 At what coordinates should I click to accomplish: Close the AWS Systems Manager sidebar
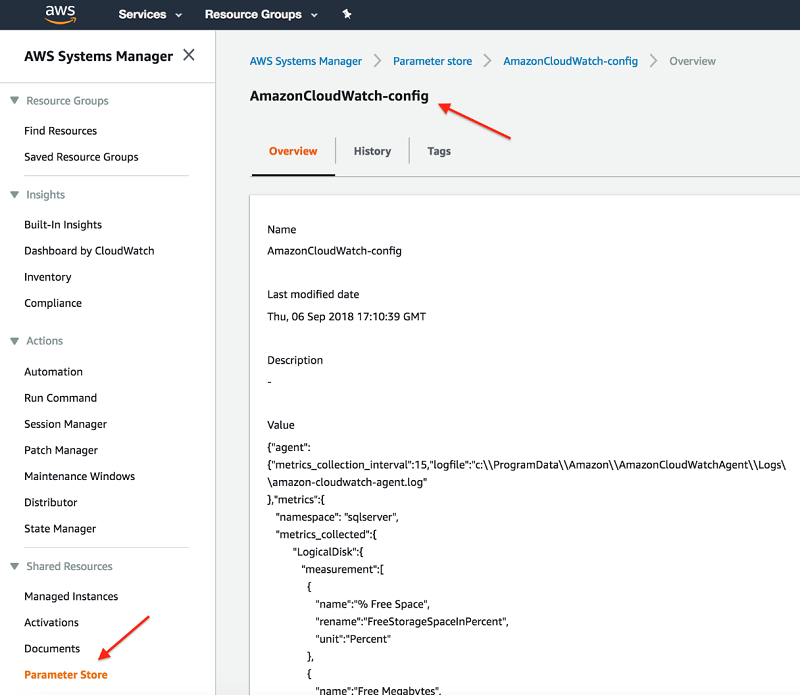[189, 55]
